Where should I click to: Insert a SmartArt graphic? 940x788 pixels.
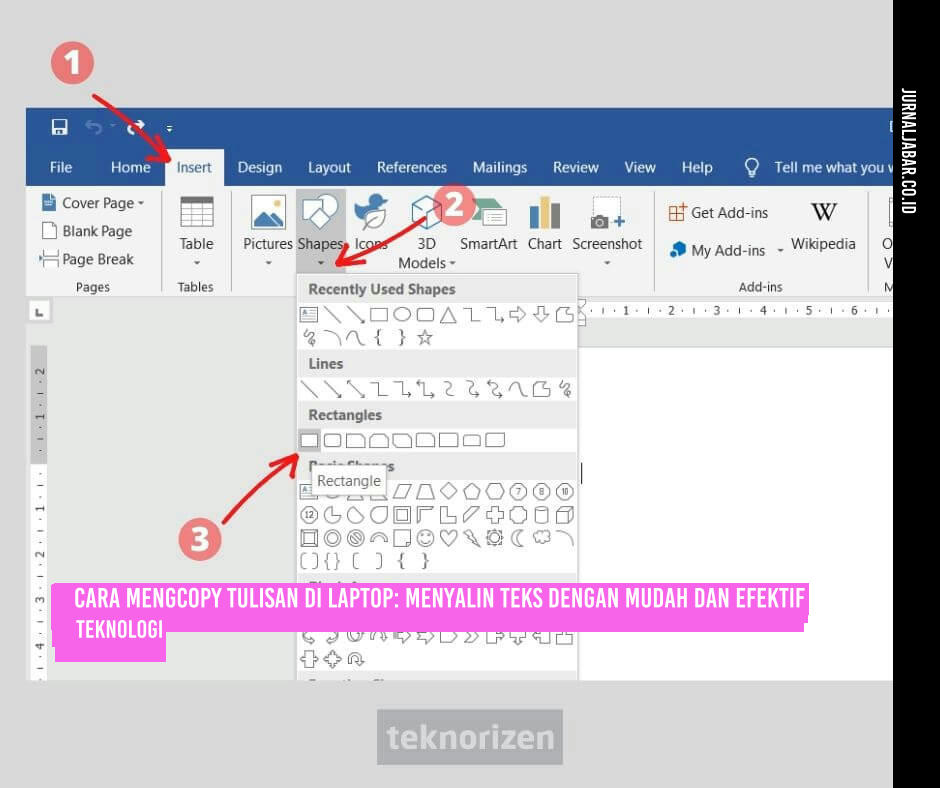(488, 222)
